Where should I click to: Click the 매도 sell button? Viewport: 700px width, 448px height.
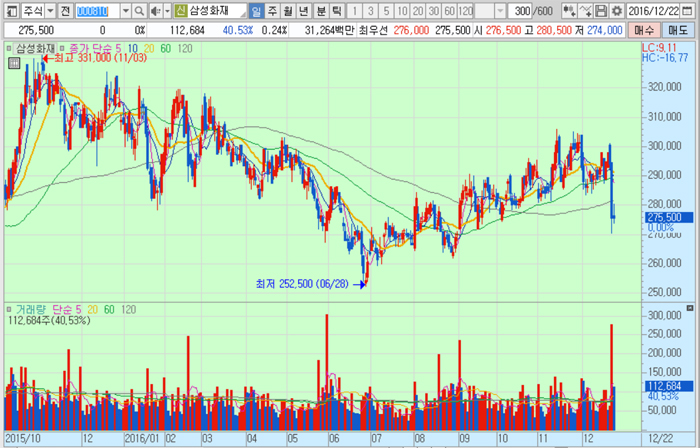click(677, 30)
